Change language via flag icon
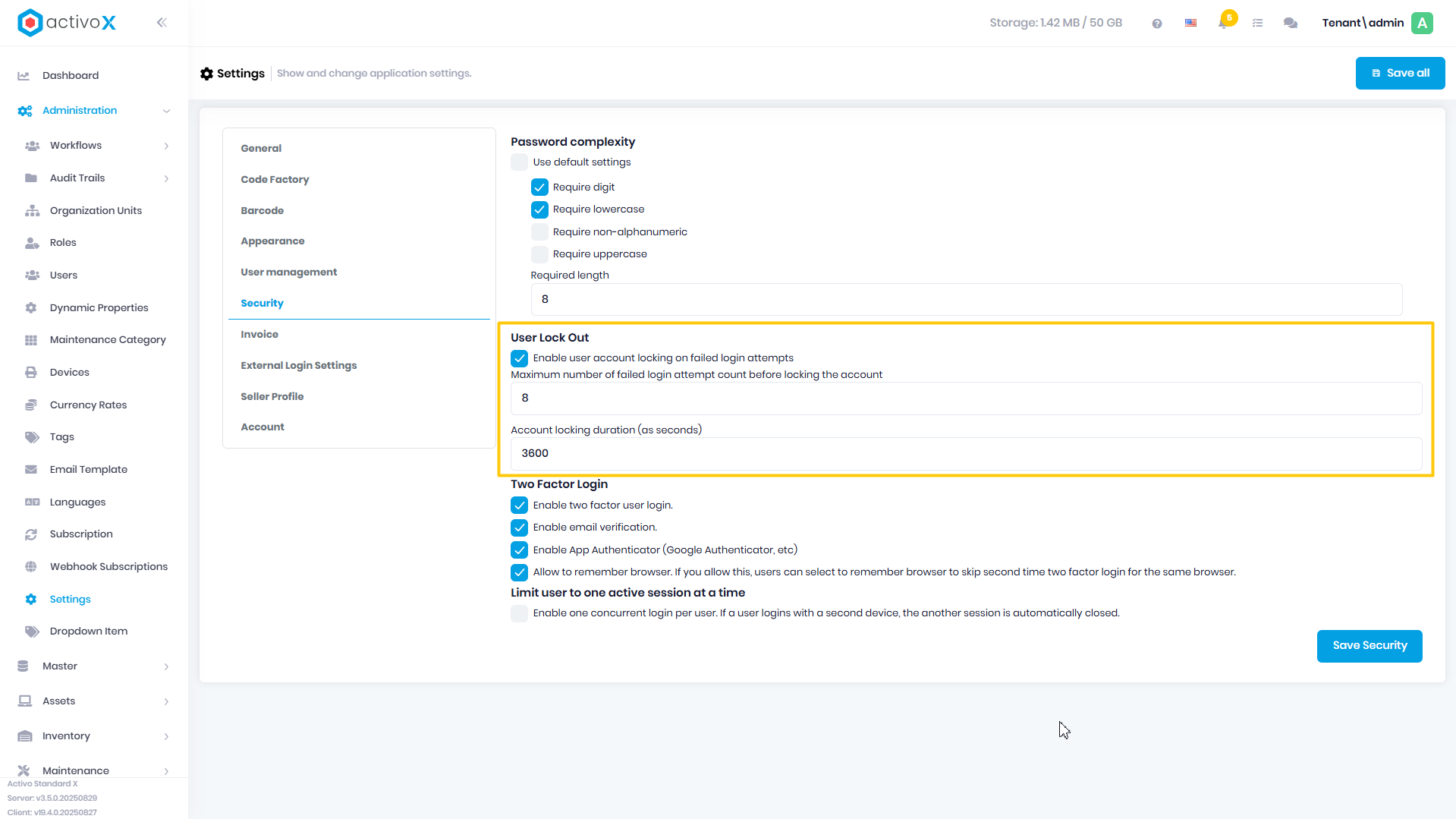1456x819 pixels. (1190, 24)
